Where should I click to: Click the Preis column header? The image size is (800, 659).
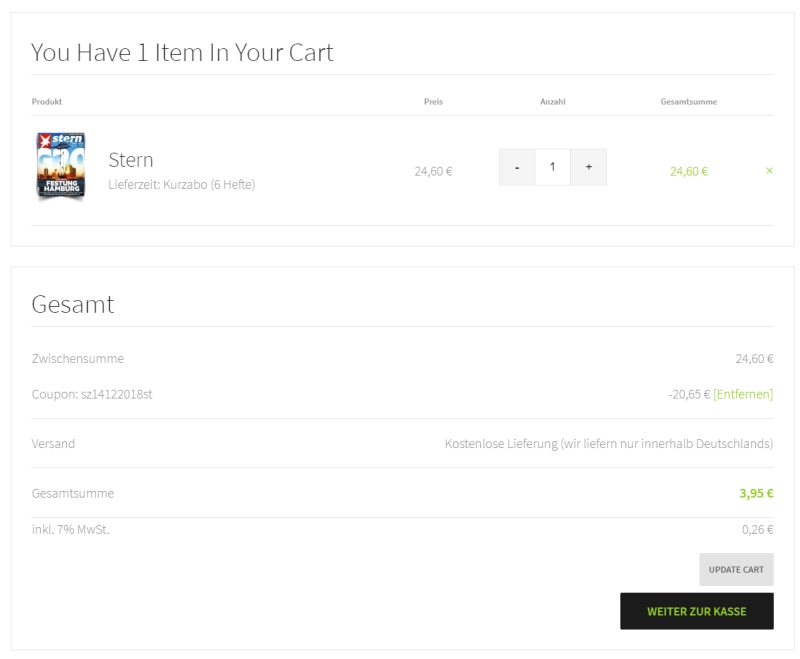coord(433,102)
